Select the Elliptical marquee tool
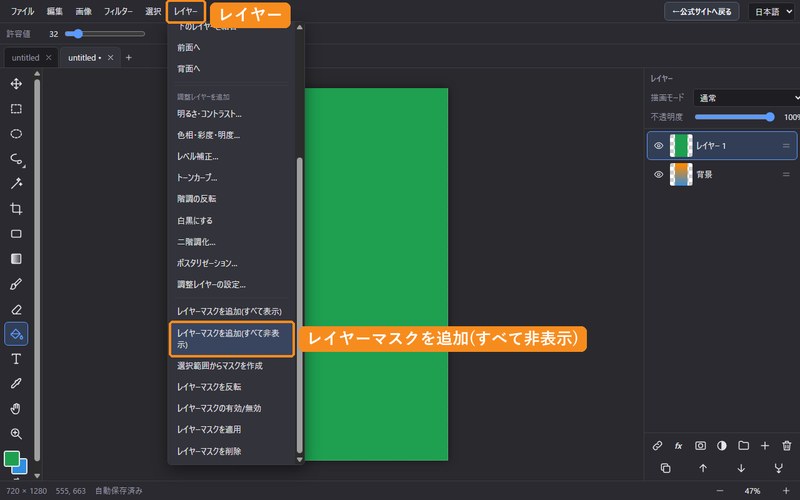Image resolution: width=800 pixels, height=500 pixels. point(16,134)
